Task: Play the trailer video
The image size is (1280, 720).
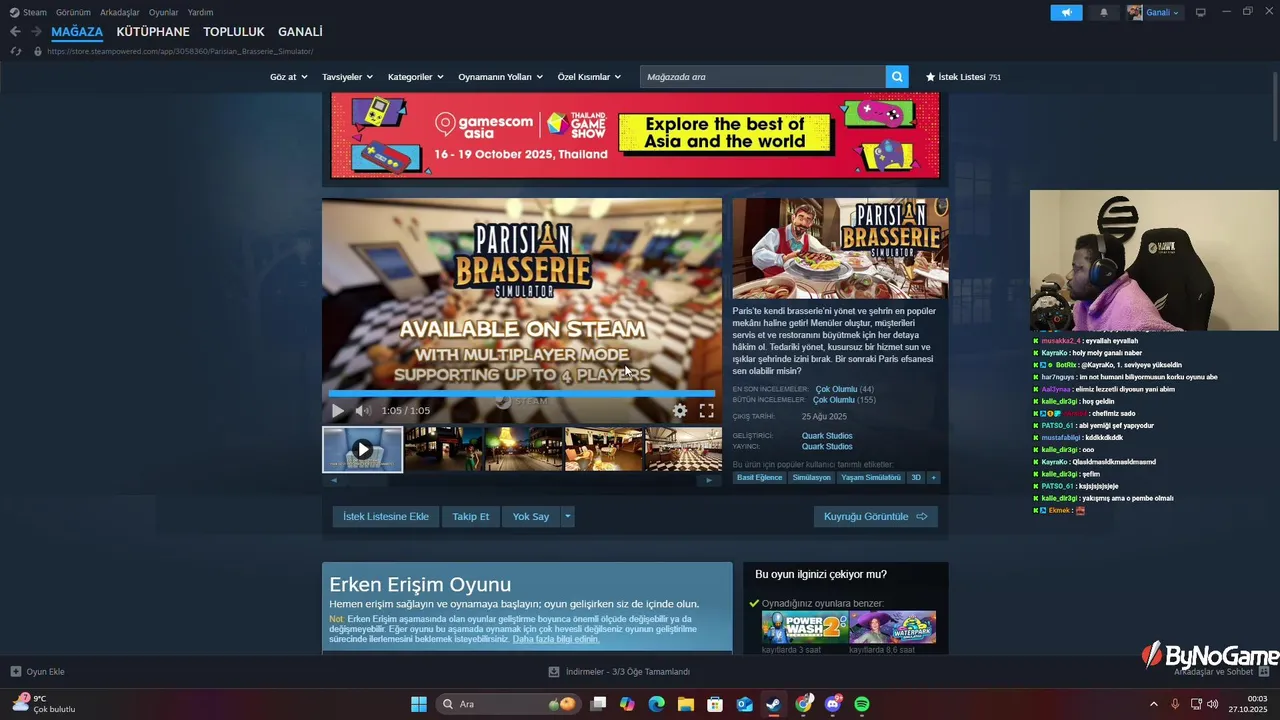Action: tap(338, 411)
